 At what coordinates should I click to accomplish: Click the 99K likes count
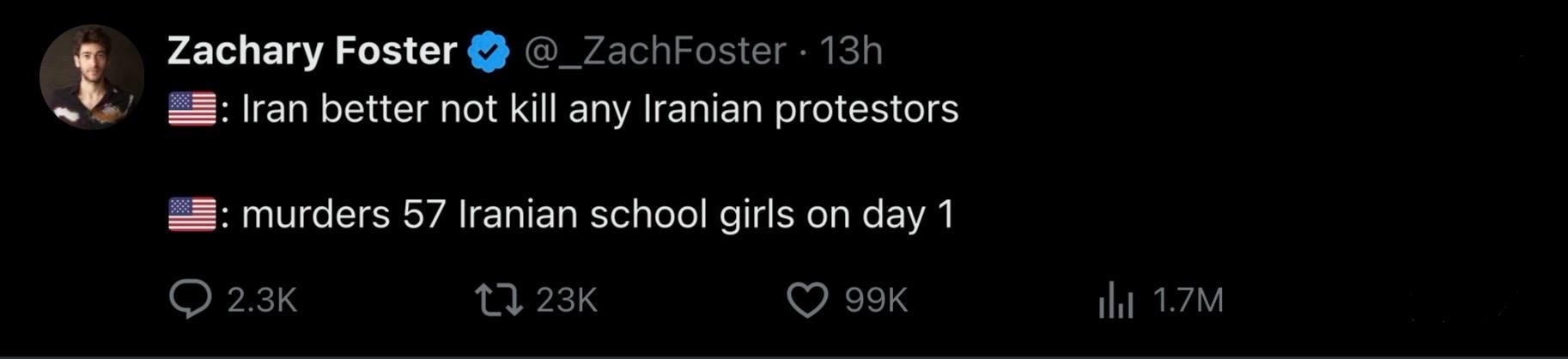tap(876, 300)
